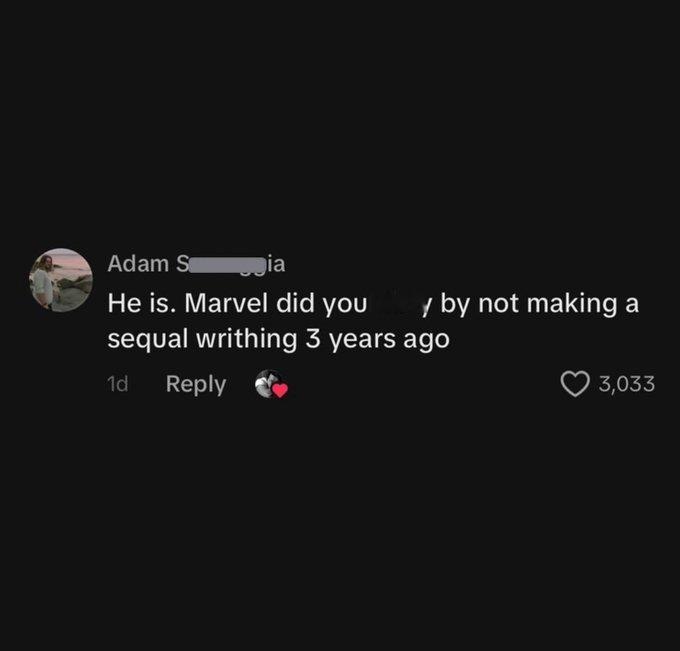Screen dimensions: 680x651
Task: Open the commenter's round profile picture
Action: (x=61, y=280)
